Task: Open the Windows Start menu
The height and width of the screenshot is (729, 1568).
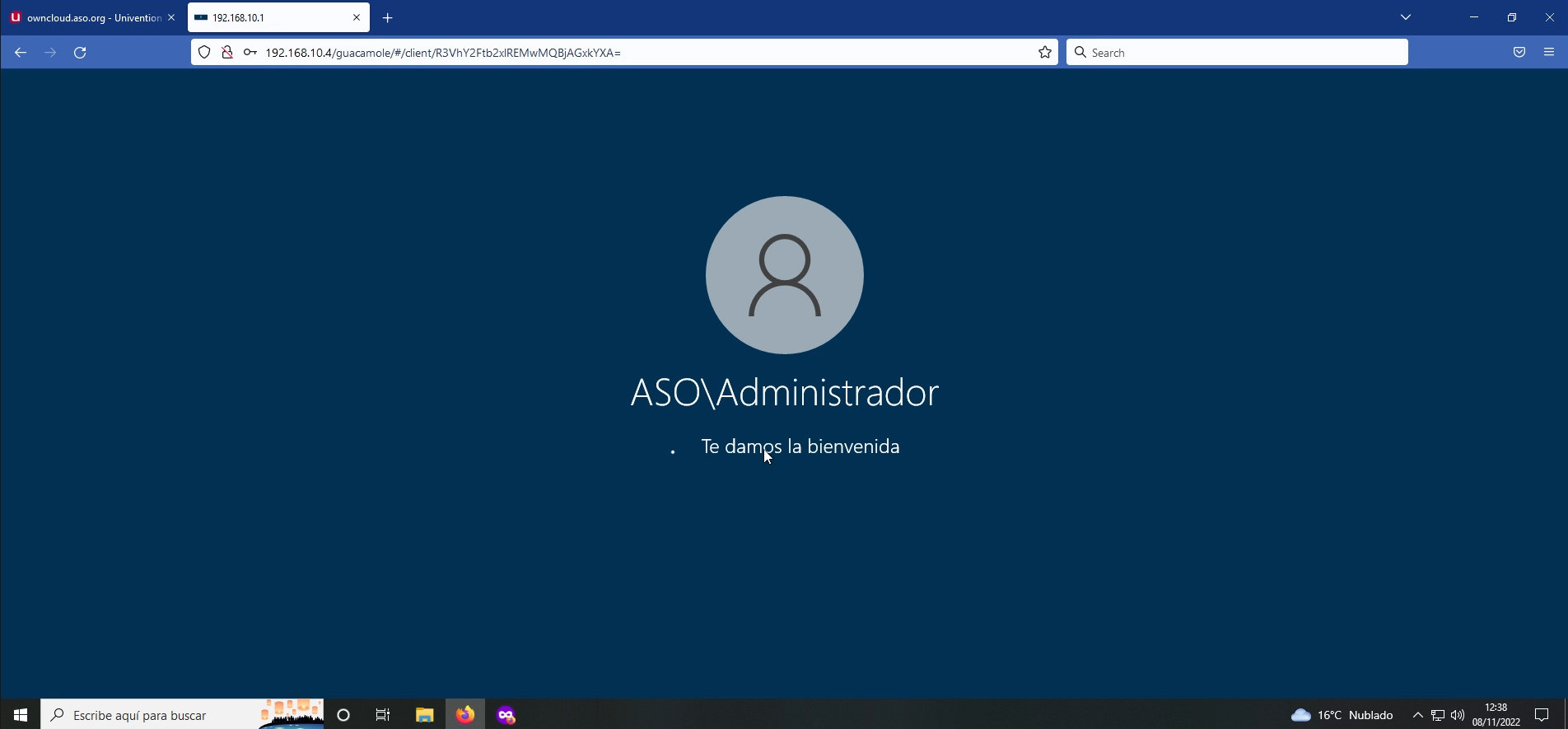Action: click(x=21, y=715)
